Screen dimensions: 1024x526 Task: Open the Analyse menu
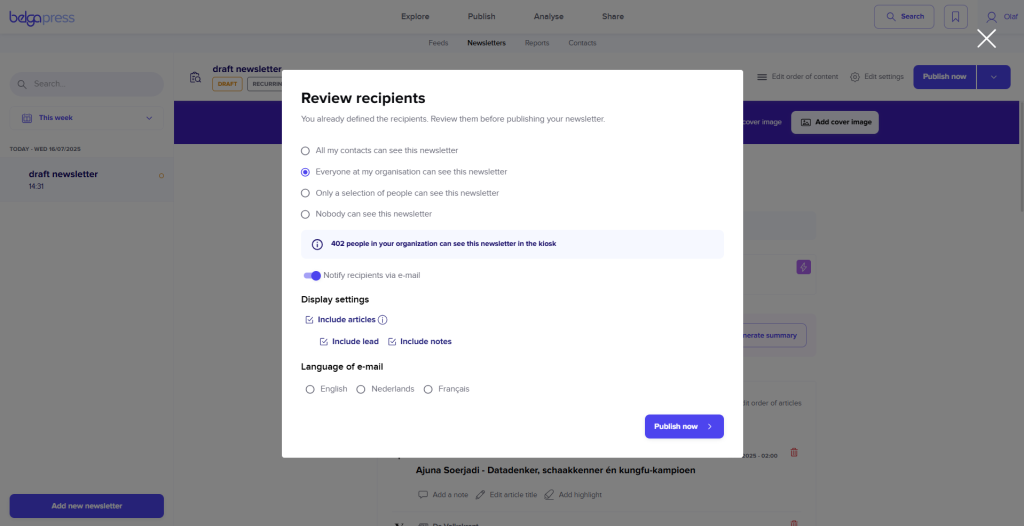pos(549,17)
